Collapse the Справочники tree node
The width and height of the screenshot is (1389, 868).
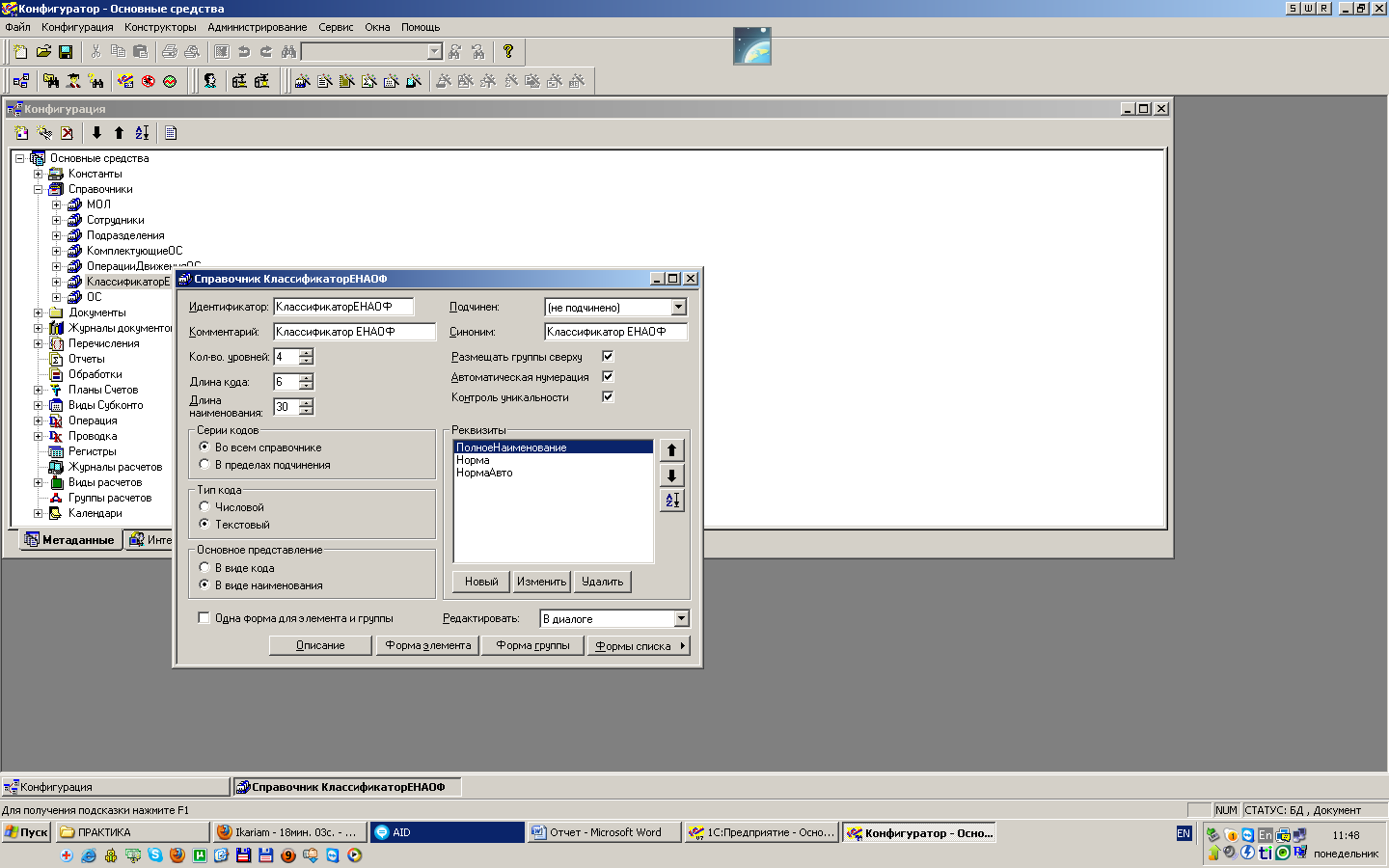39,189
